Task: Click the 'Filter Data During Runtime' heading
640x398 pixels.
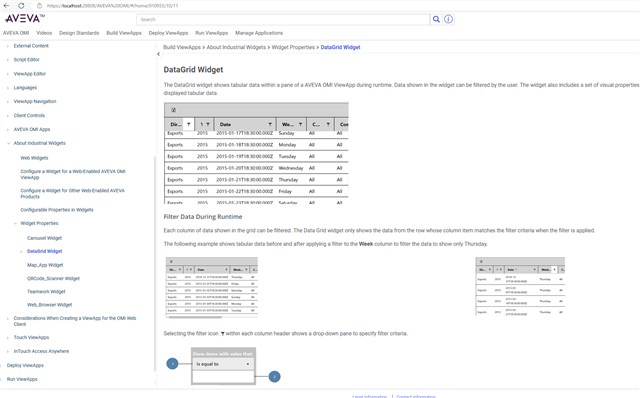Action: (203, 217)
